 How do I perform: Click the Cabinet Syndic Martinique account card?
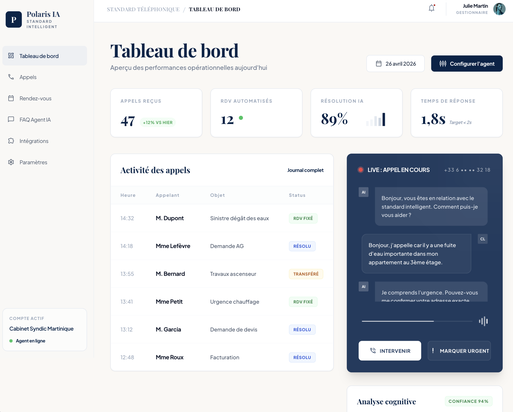coord(45,330)
